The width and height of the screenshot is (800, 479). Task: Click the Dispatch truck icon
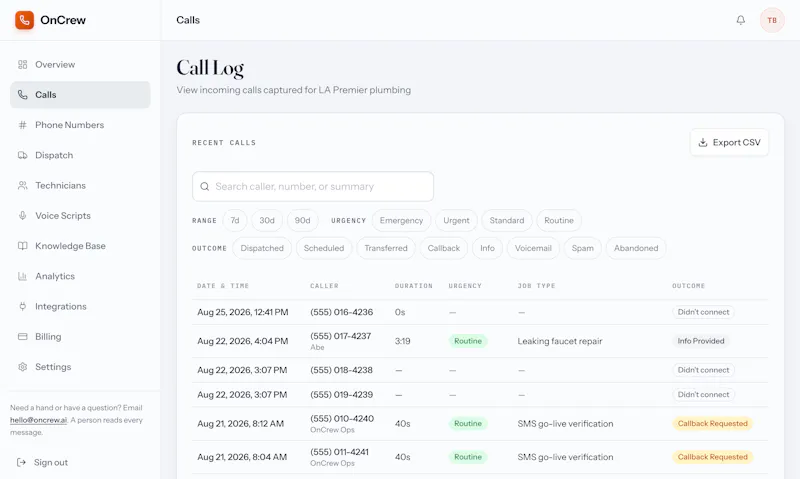22,155
